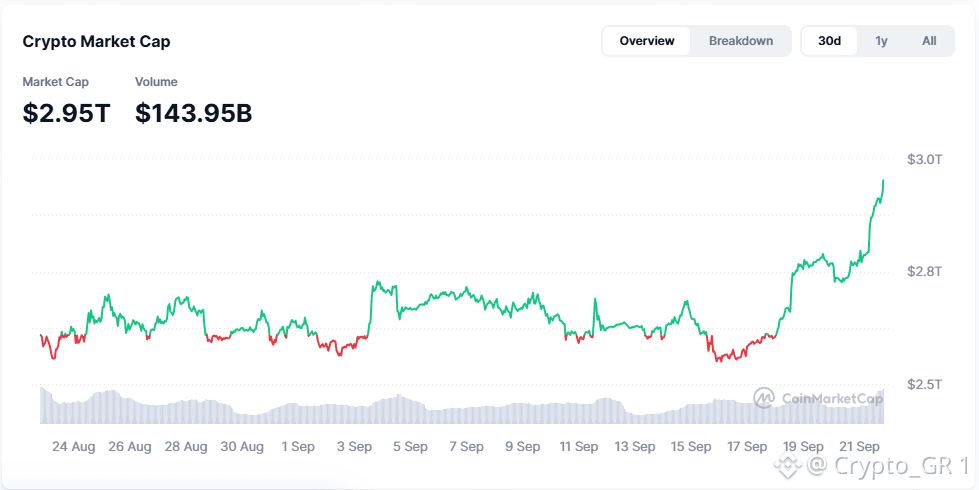Click the 13 Sep date marker
The image size is (979, 490).
click(635, 447)
